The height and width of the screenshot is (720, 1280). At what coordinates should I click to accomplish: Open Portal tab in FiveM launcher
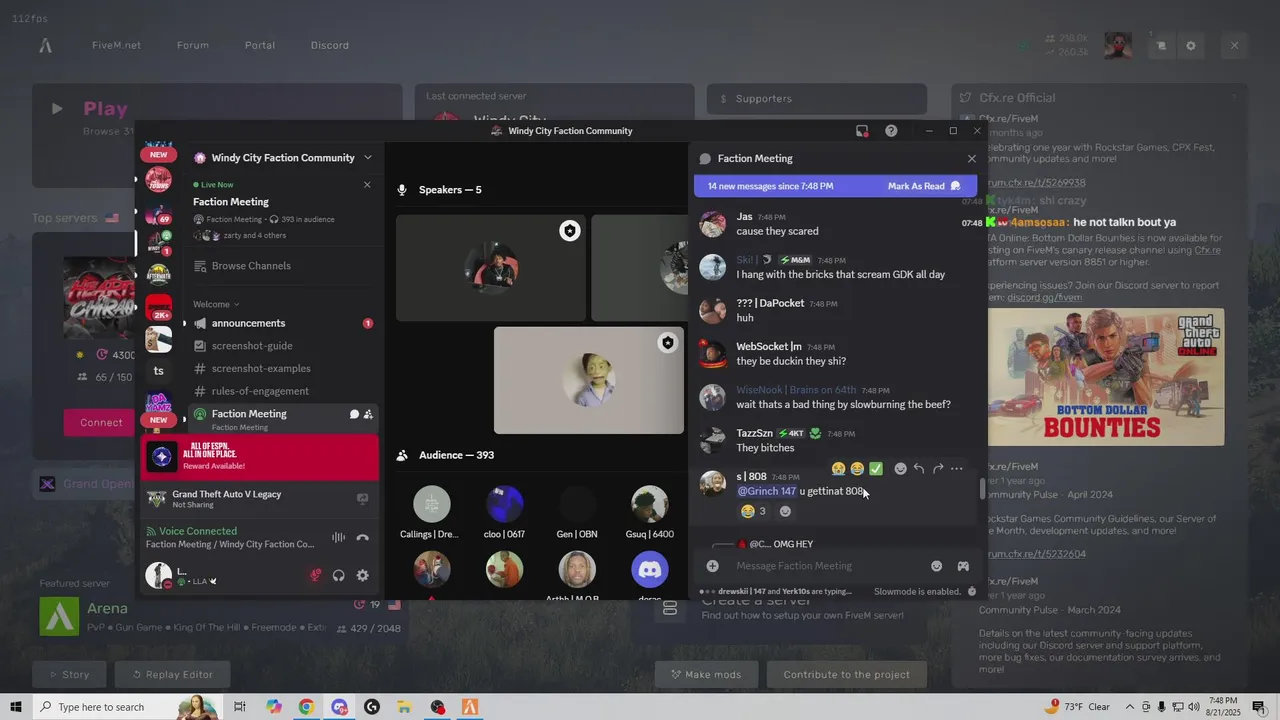tap(260, 46)
